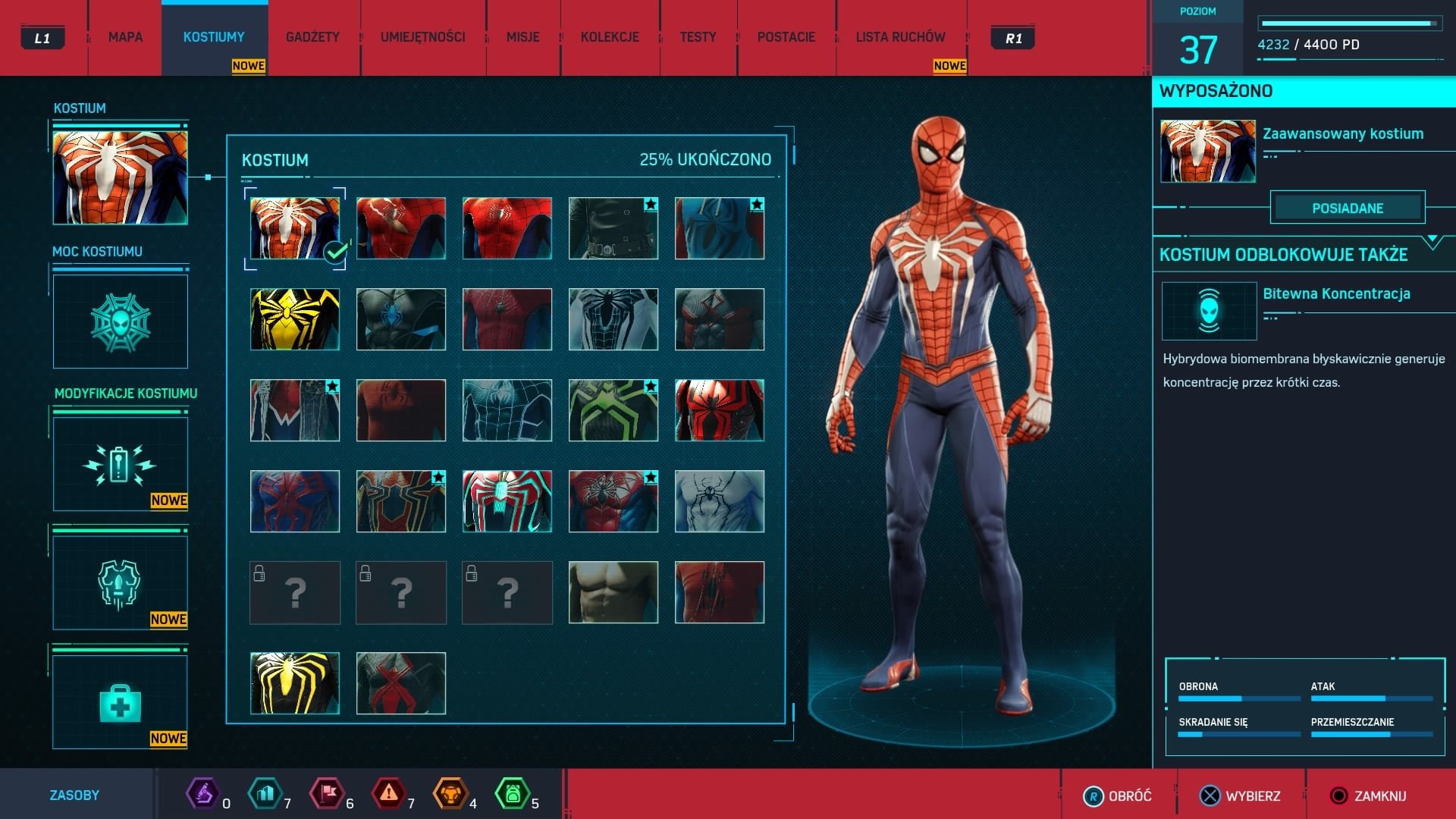Select the black leather jacket suit
1456x819 pixels.
tap(613, 228)
